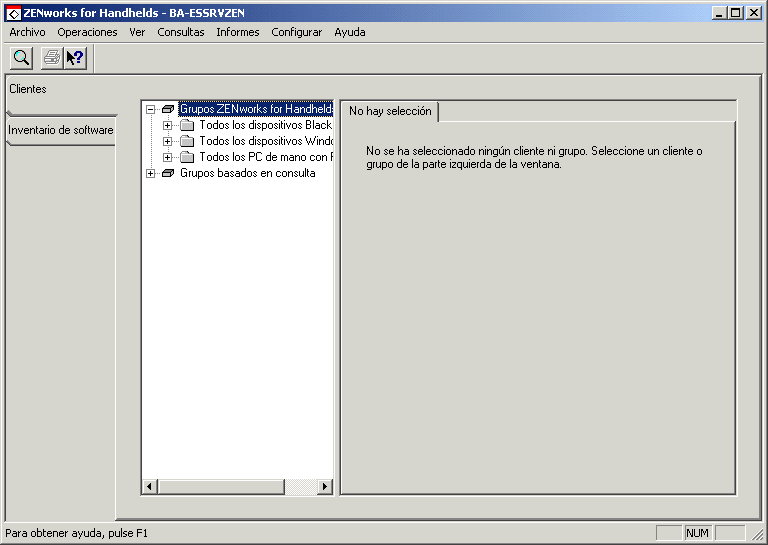This screenshot has width=768, height=545.
Task: Open the Ayuda menu
Action: pyautogui.click(x=350, y=32)
